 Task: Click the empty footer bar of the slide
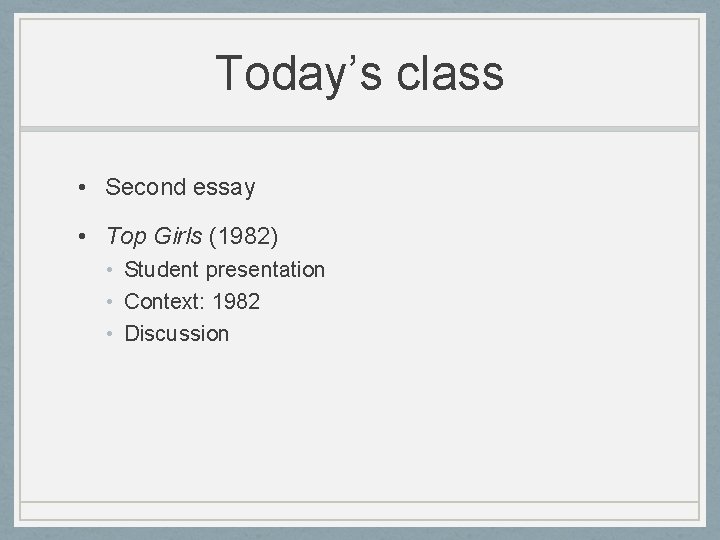(x=360, y=511)
